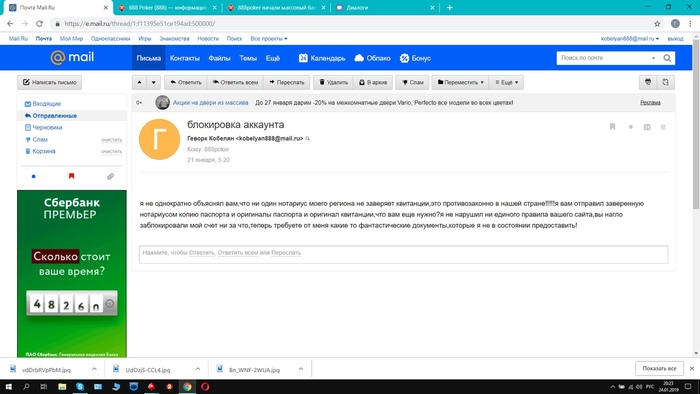Open letter in new window icon

coord(665,82)
